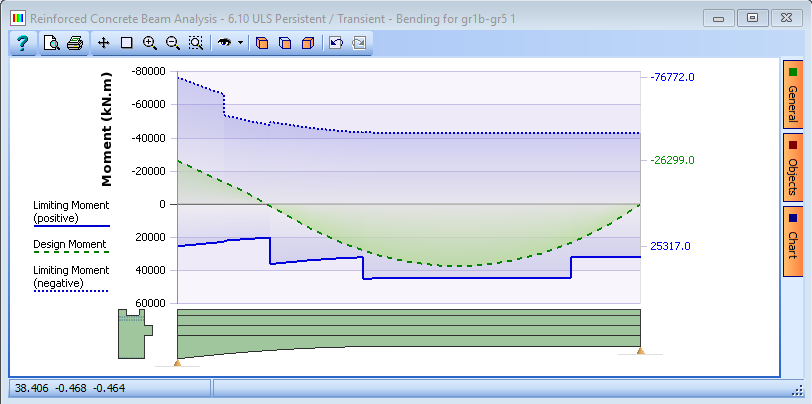This screenshot has height=404, width=812.
Task: Click the 25317.0 value label
Action: 670,246
